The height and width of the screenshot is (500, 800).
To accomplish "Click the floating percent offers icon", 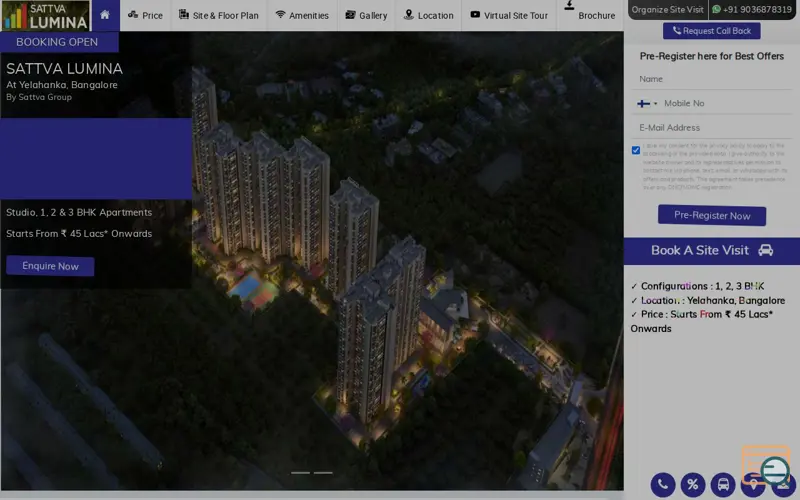I will tap(692, 484).
